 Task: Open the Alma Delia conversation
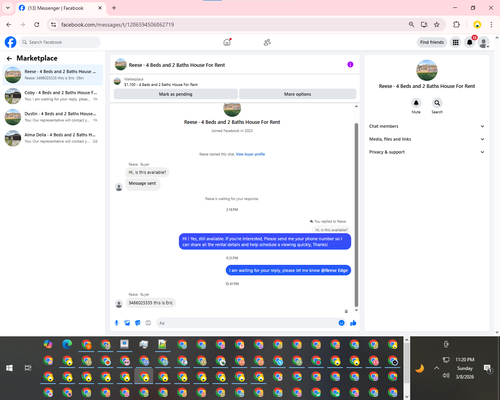point(53,138)
